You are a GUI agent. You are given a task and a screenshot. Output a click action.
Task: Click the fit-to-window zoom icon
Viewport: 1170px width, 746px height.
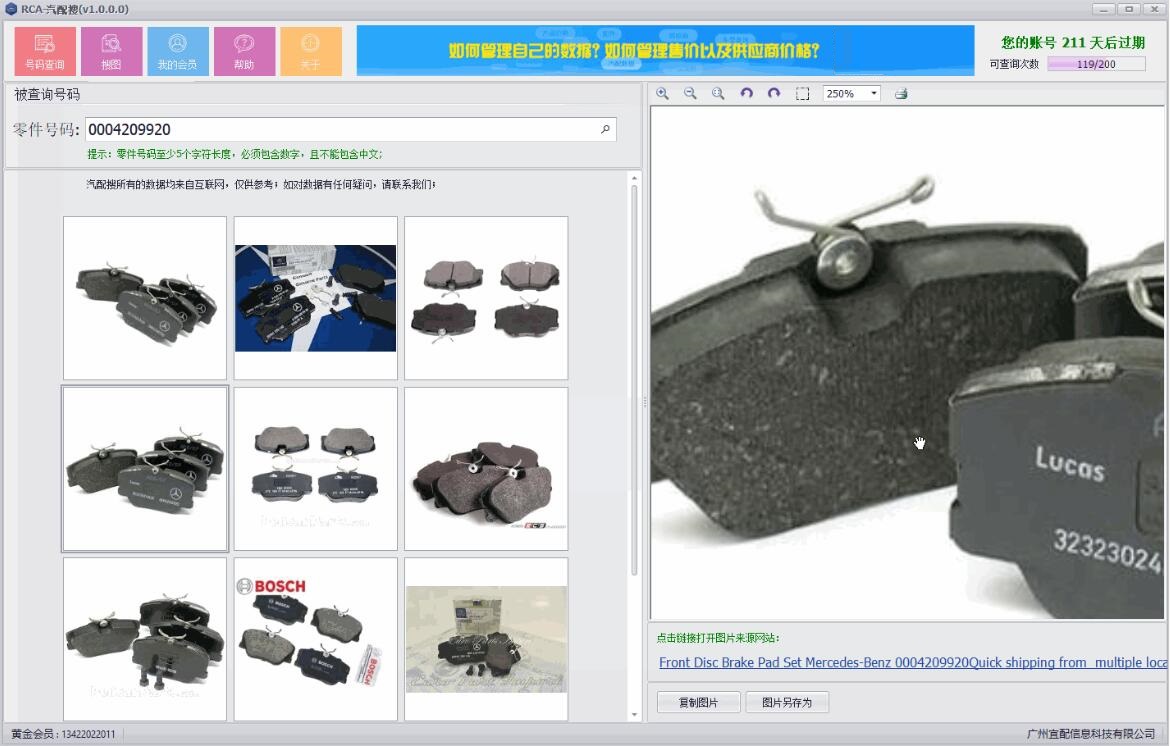718,93
